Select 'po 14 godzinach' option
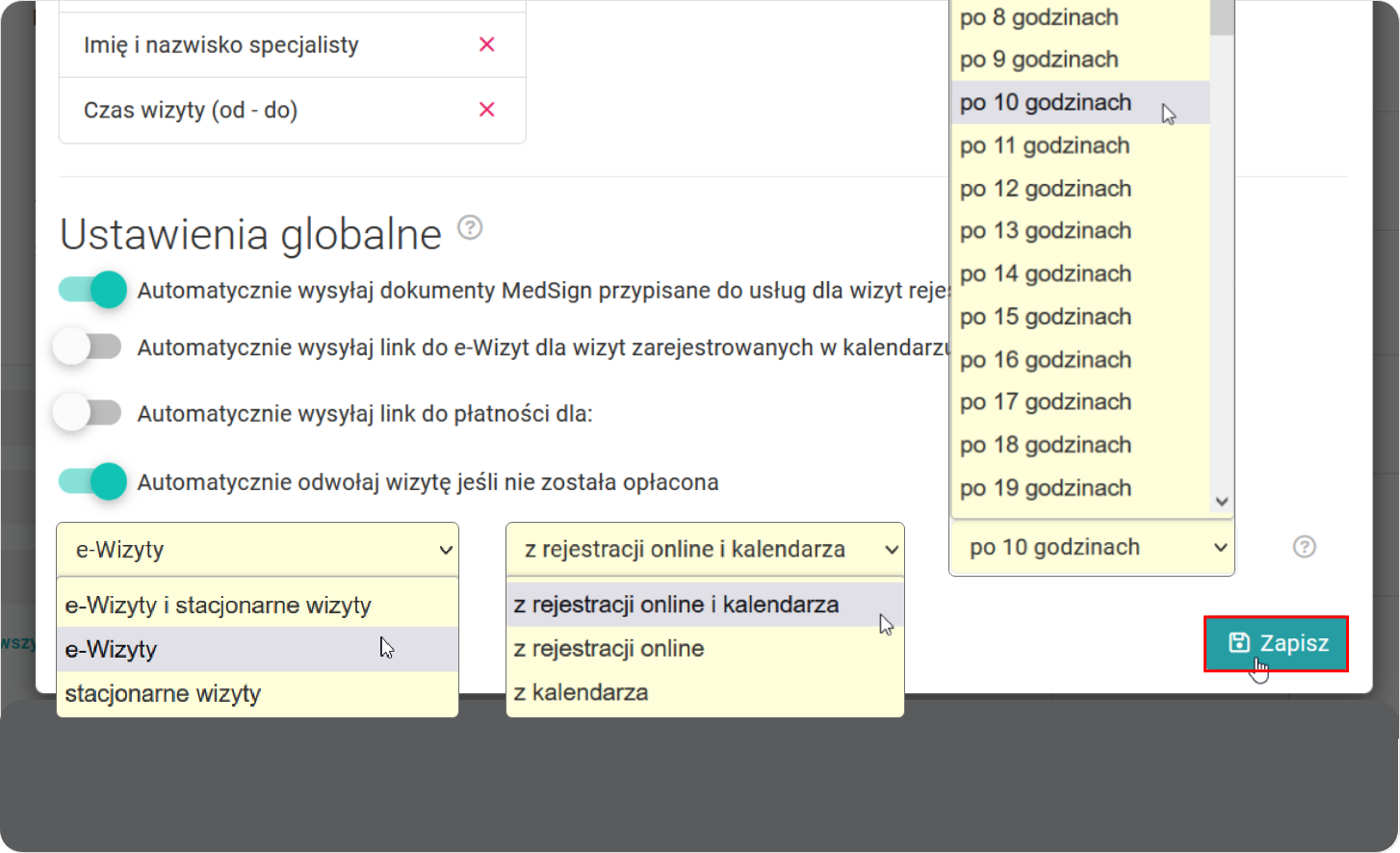Viewport: 1400px width, 853px height. point(1080,274)
